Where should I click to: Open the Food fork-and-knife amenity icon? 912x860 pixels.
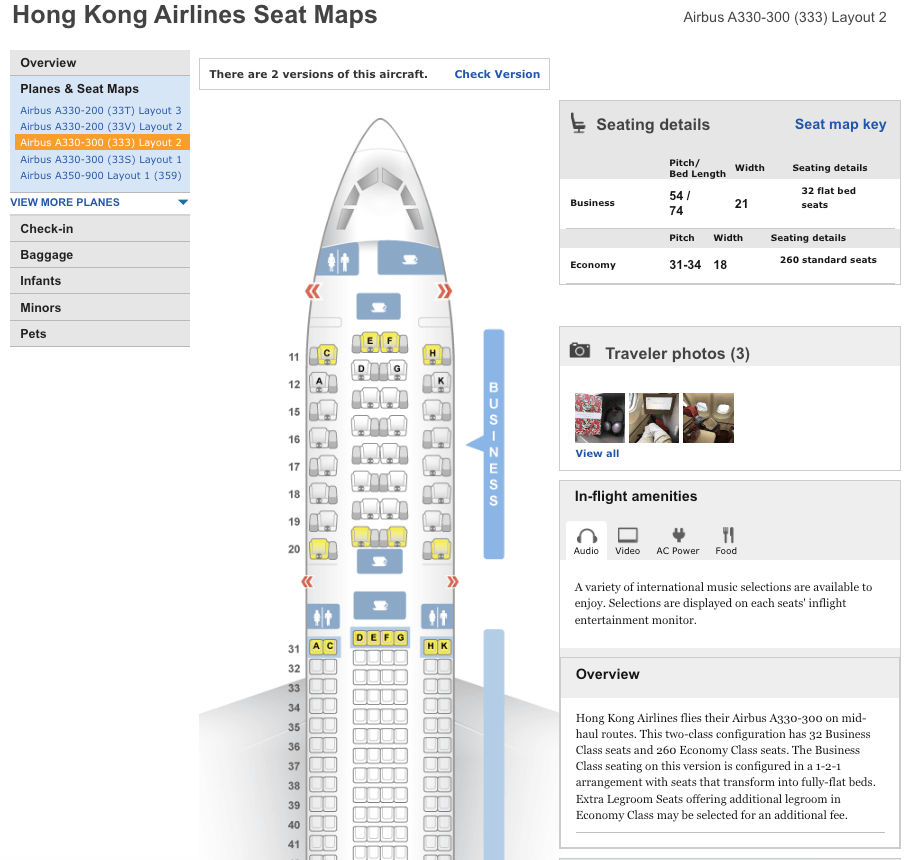click(727, 540)
